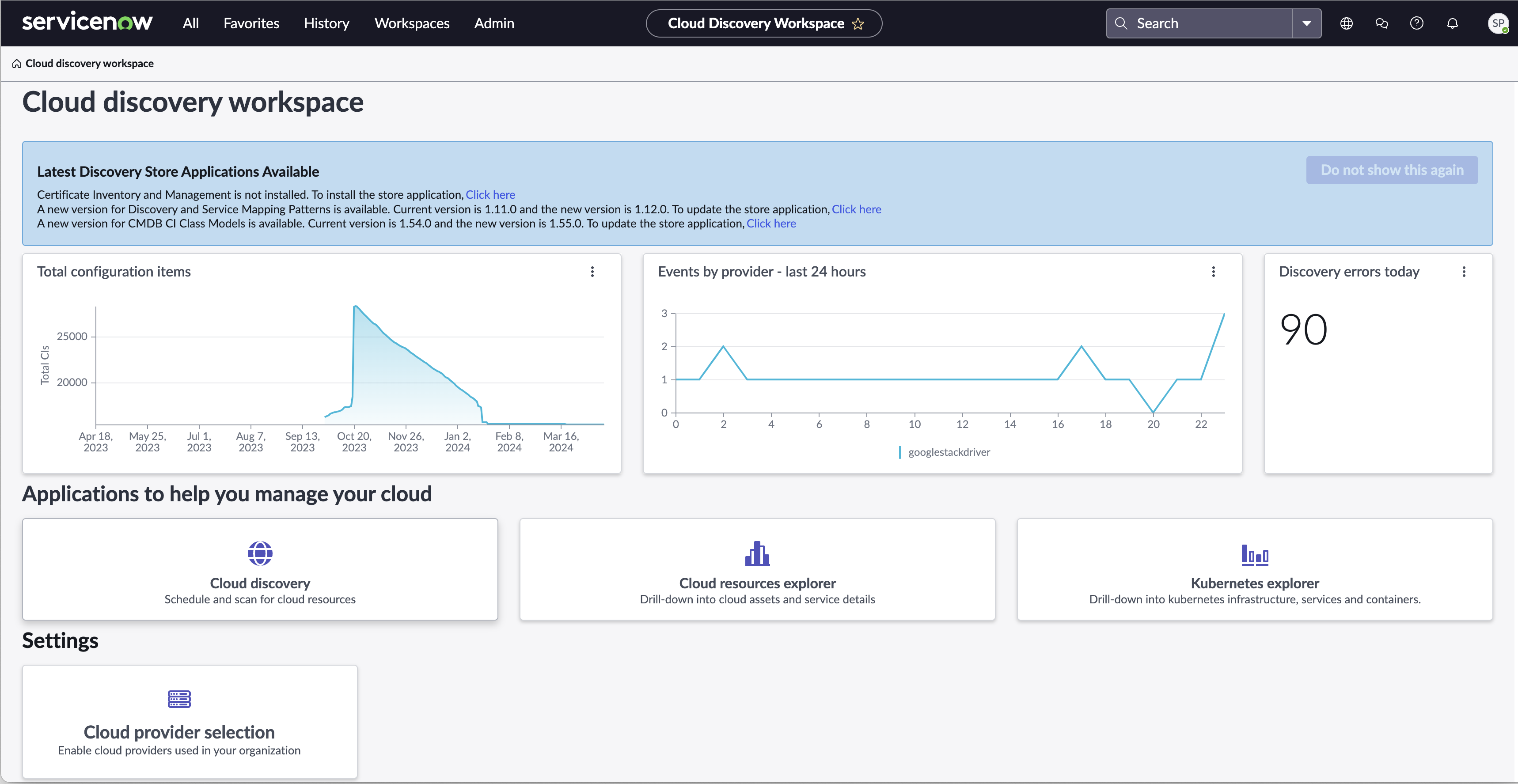The height and width of the screenshot is (784, 1518).
Task: Open the Workspaces menu
Action: tap(412, 23)
